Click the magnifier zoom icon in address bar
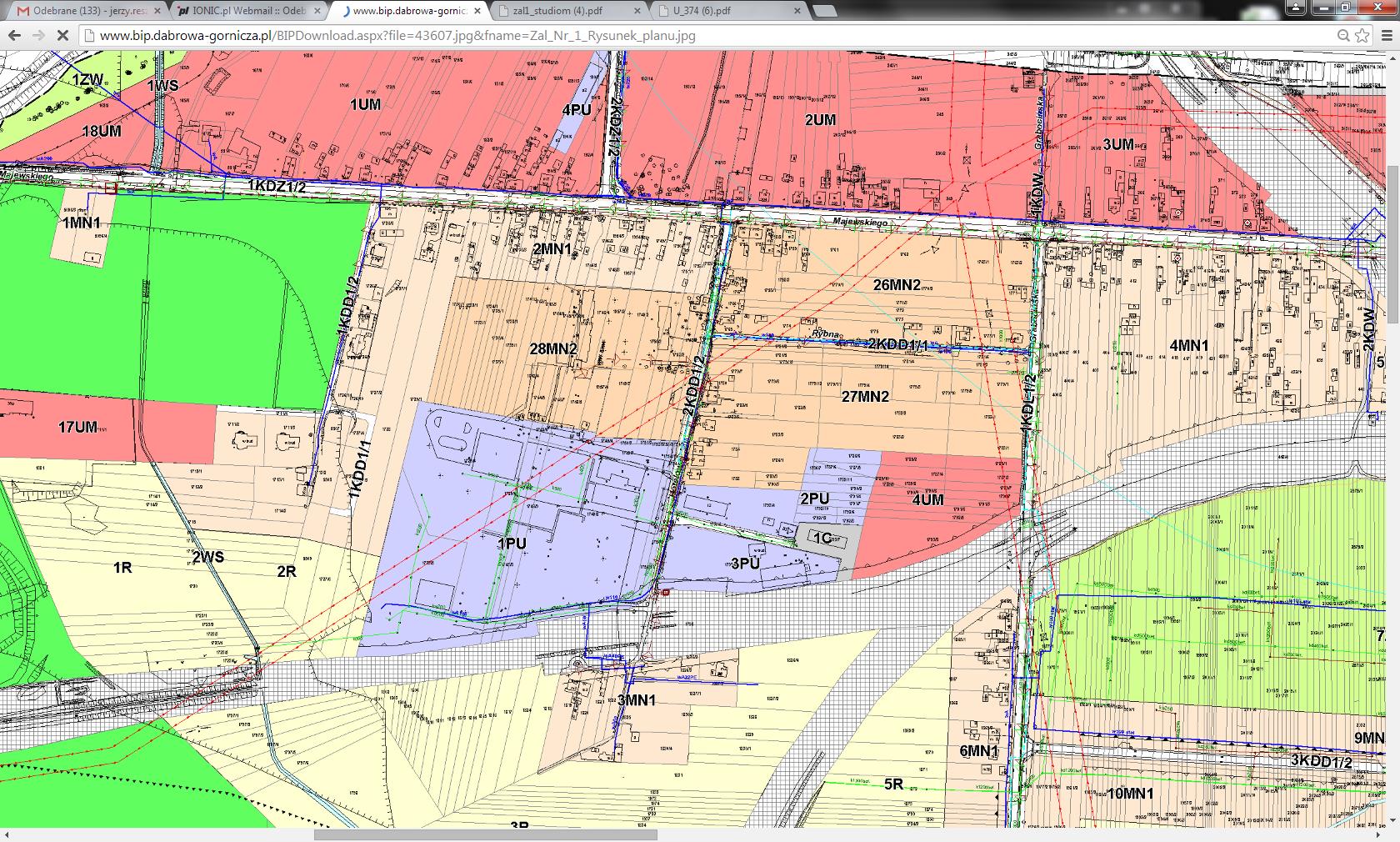The image size is (1400, 842). [x=1343, y=36]
